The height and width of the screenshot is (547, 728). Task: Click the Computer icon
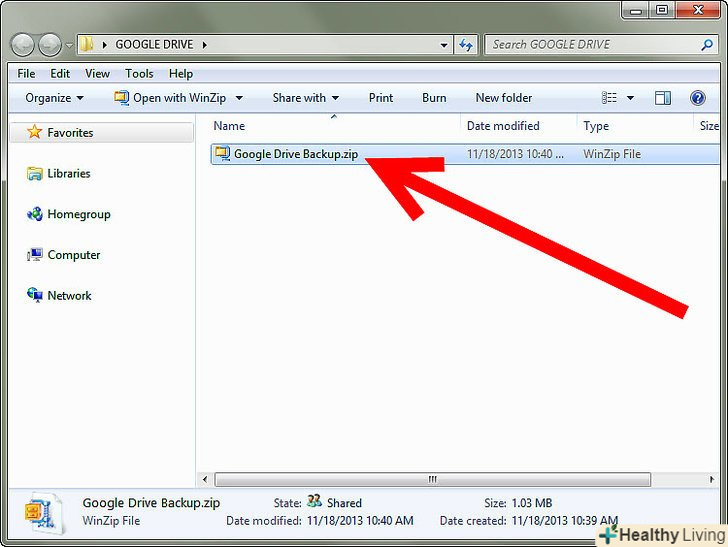click(x=35, y=254)
